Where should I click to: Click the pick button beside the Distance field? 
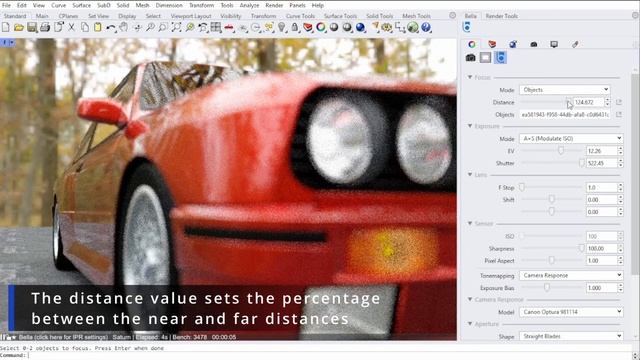(619, 102)
